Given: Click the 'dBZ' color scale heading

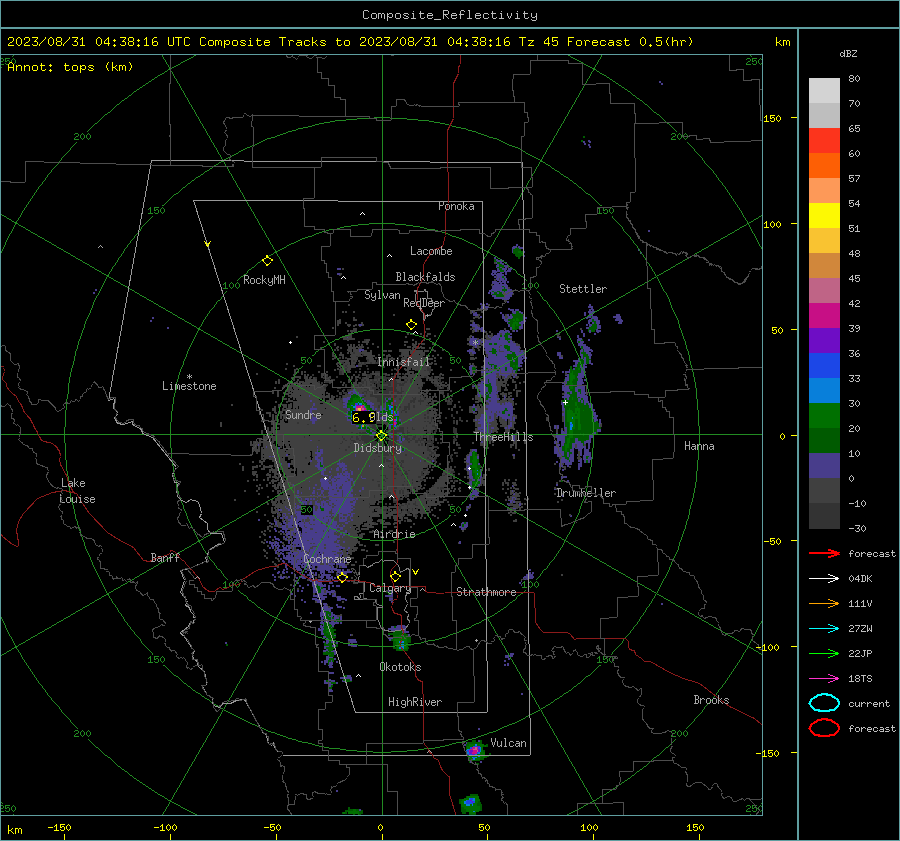Looking at the screenshot, I should 848,53.
